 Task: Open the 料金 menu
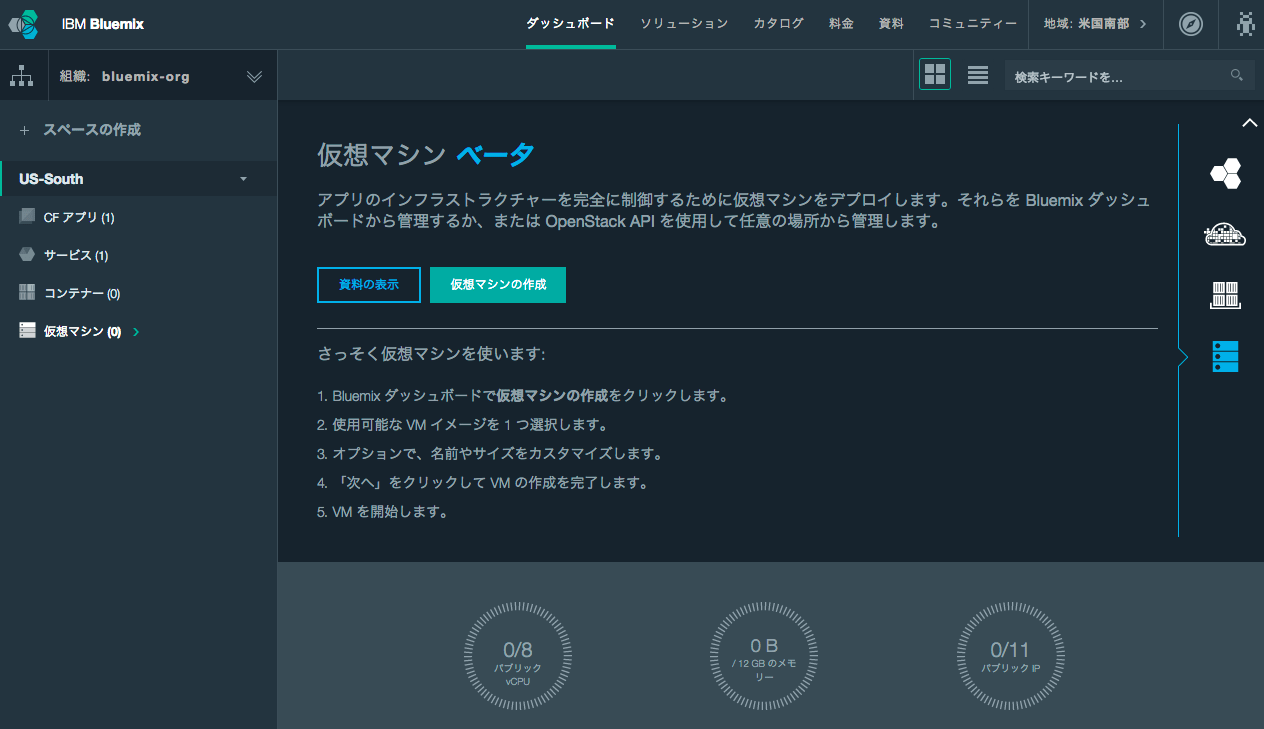(841, 24)
